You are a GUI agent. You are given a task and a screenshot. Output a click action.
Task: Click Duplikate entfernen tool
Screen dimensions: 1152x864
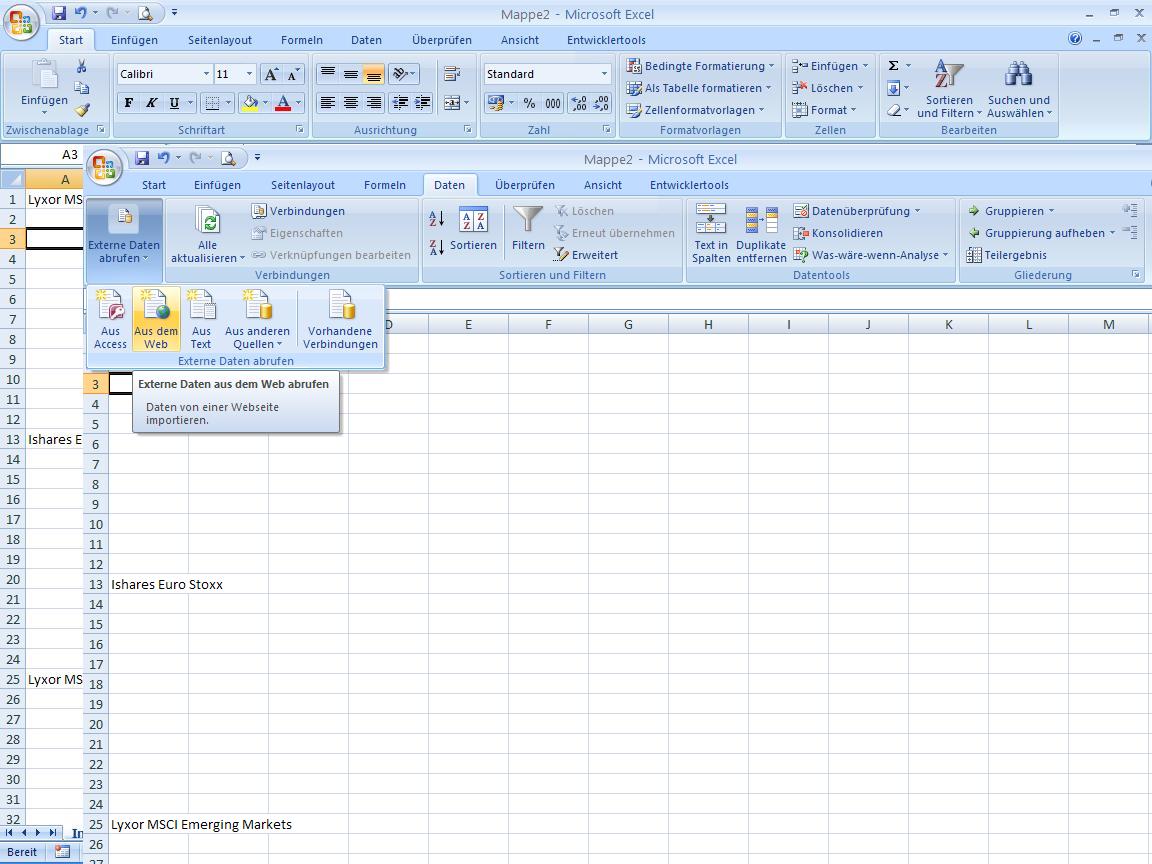(761, 234)
